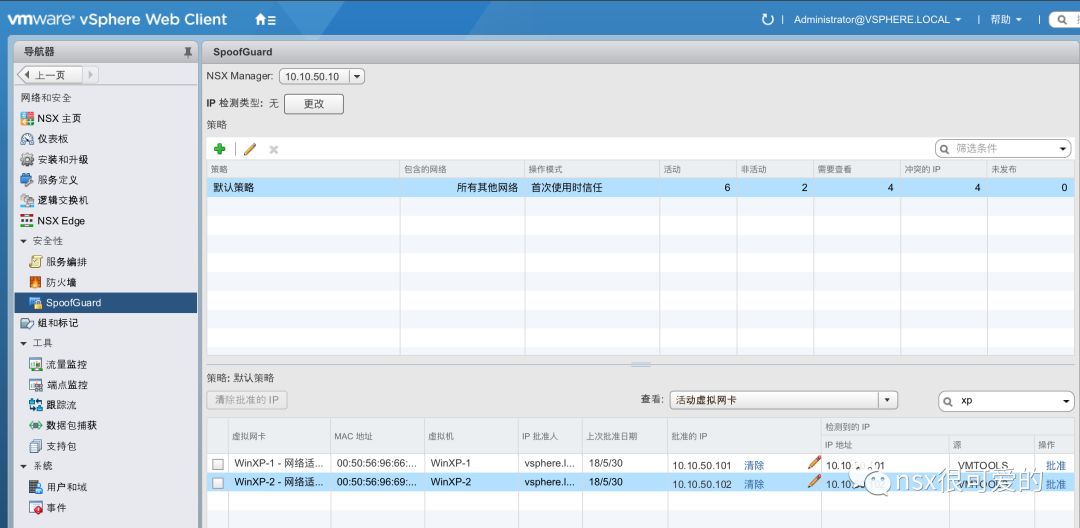The height and width of the screenshot is (528, 1080).
Task: Click 批准 link for WinXP-2 row
Action: 1056,485
